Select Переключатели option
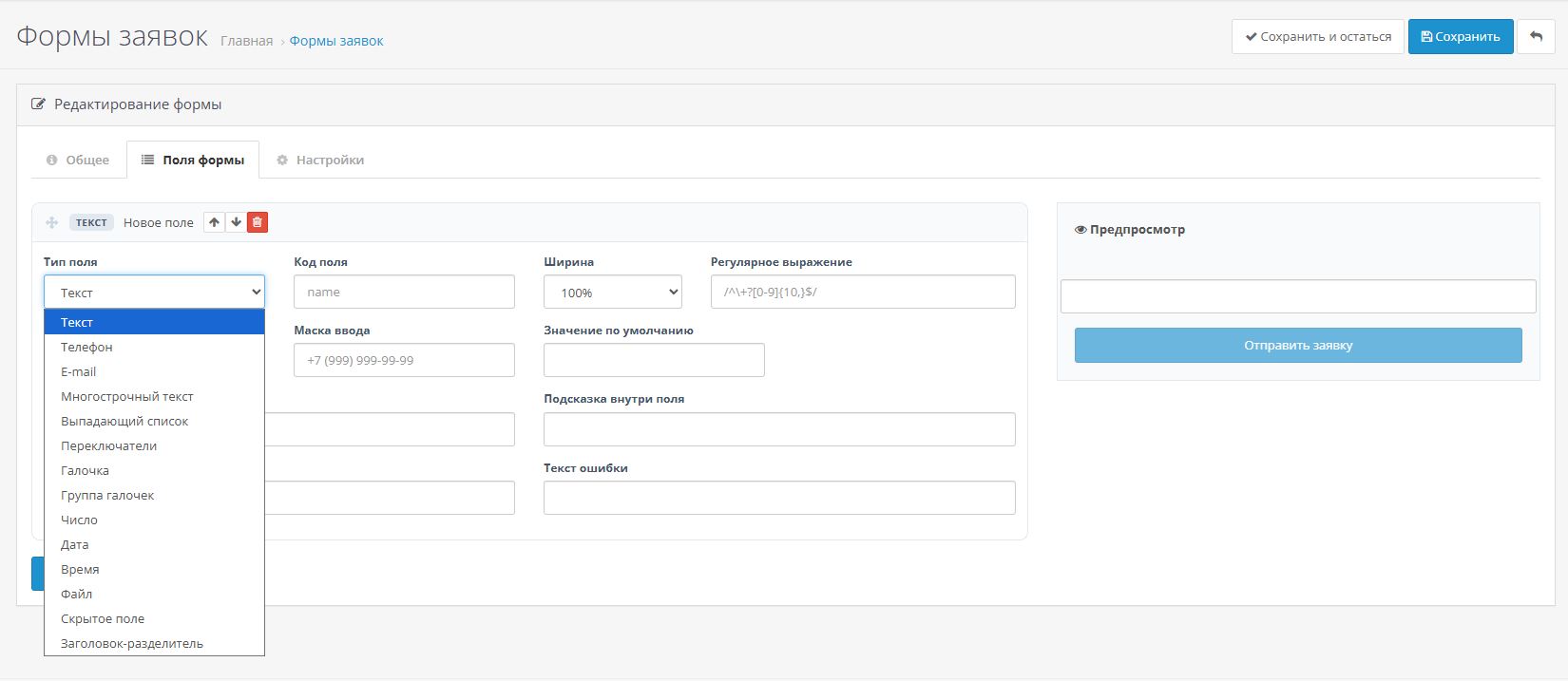Screen dimensions: 1568x681 [154, 445]
